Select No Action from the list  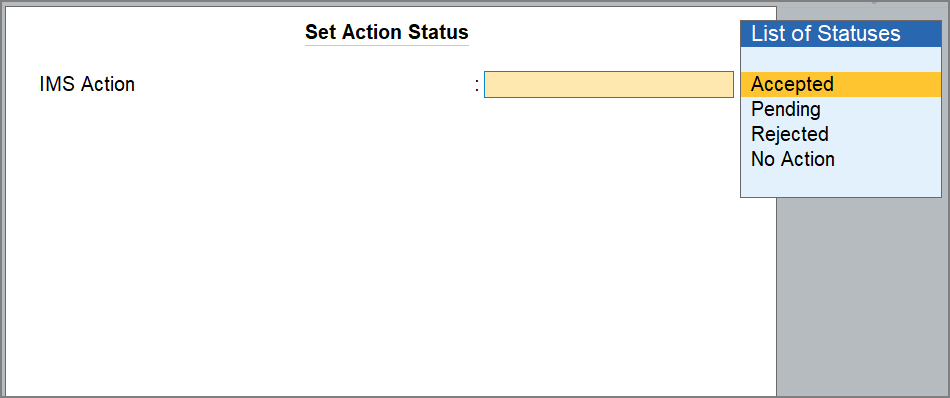click(x=840, y=159)
